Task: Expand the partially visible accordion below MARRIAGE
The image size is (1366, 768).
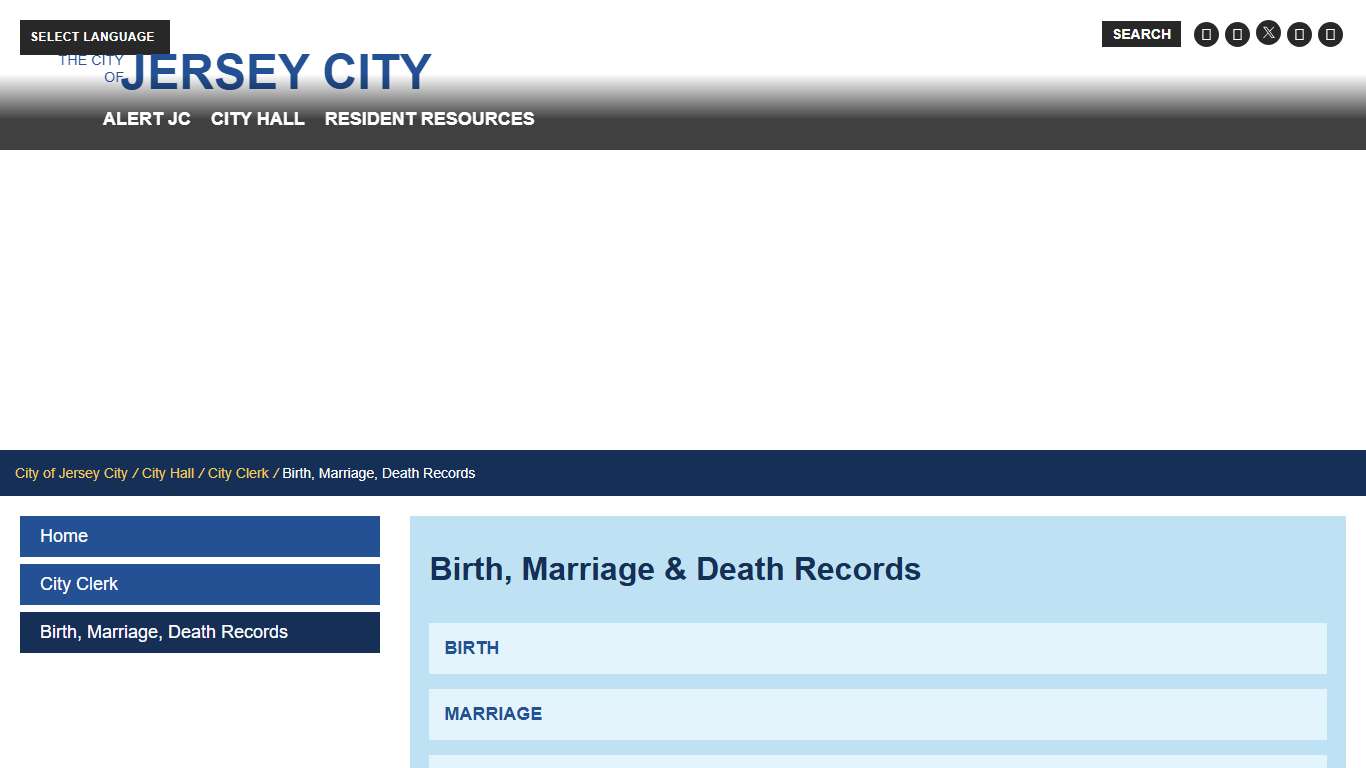Action: pyautogui.click(x=877, y=763)
